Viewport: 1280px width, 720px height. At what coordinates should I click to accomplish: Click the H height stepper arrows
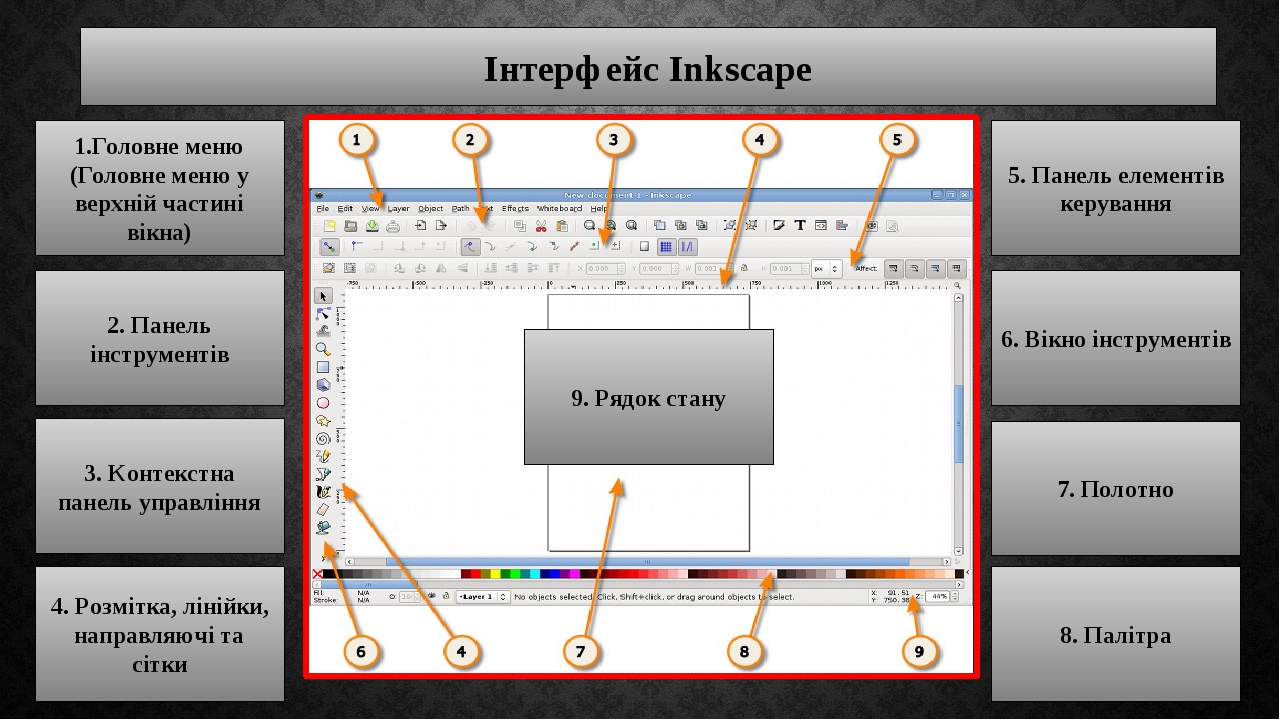pos(805,268)
